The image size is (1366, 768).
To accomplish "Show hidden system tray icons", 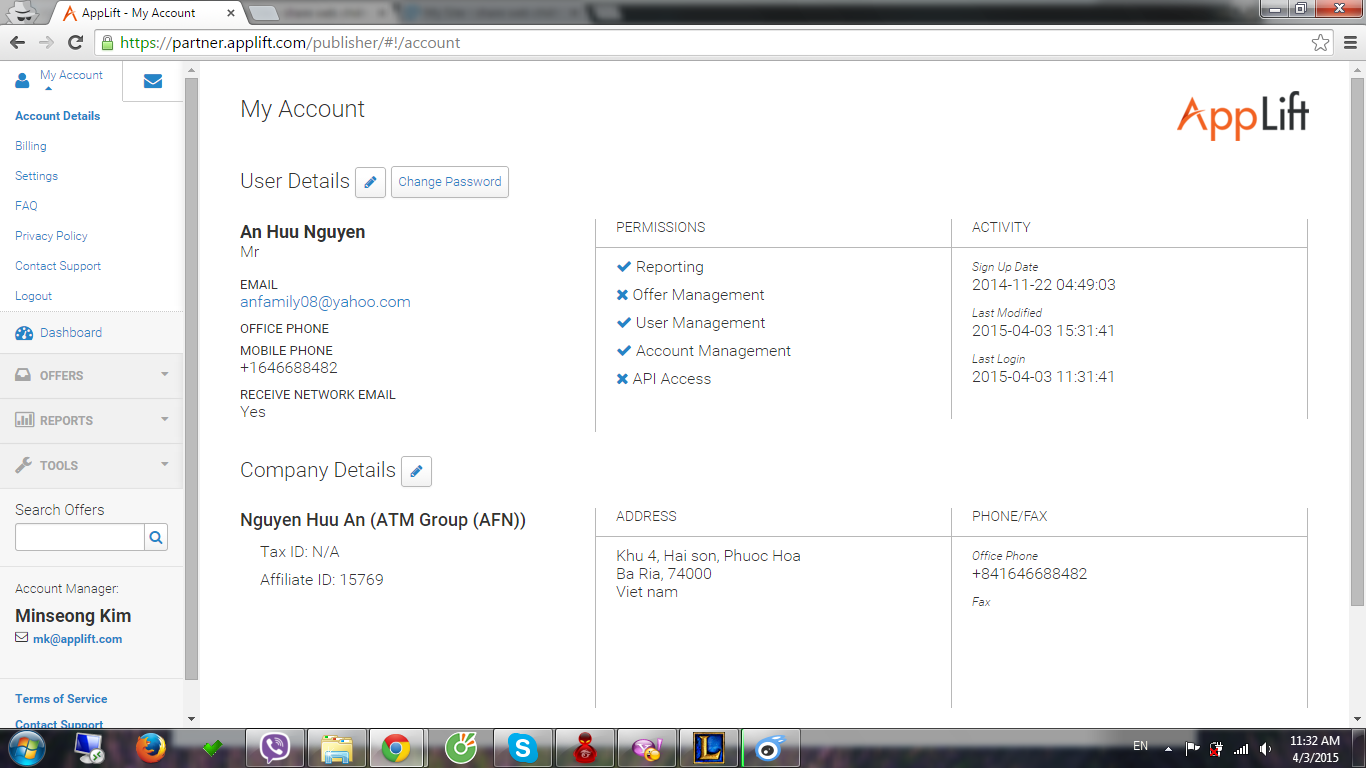I will pos(1168,748).
